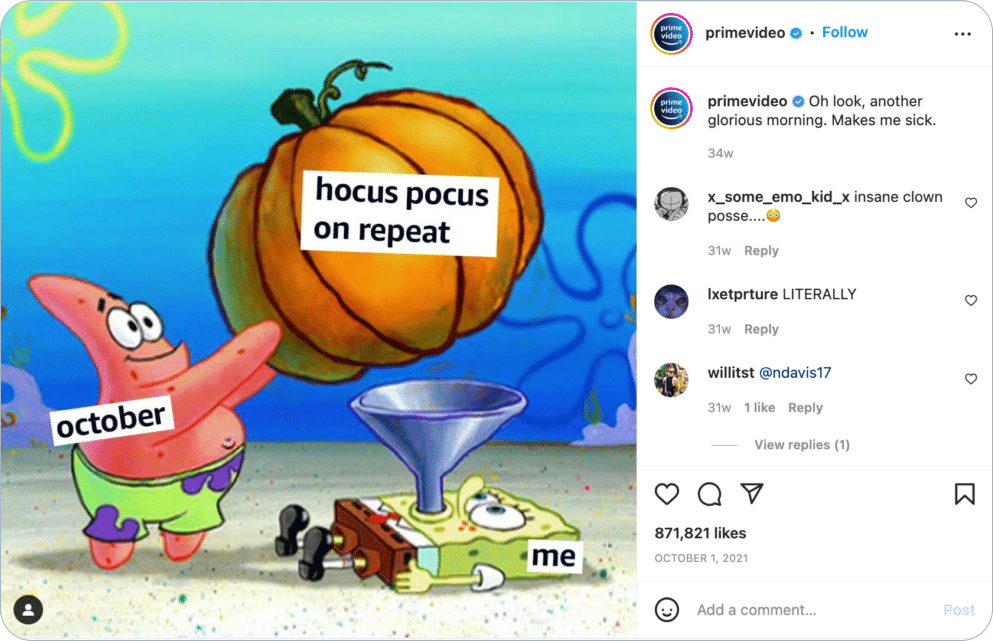Expand View replies (1)
This screenshot has height=641, width=993.
point(802,445)
